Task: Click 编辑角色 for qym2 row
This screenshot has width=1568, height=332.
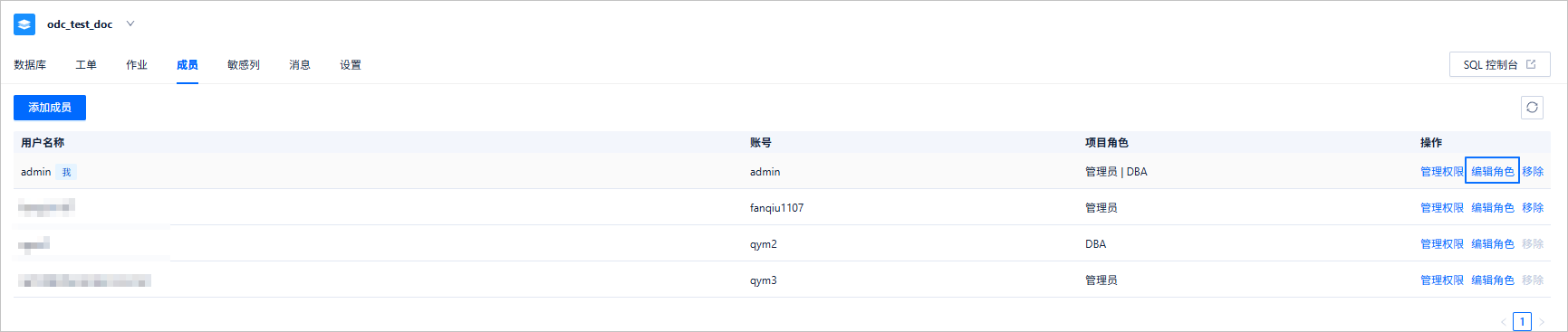Action: (1493, 244)
